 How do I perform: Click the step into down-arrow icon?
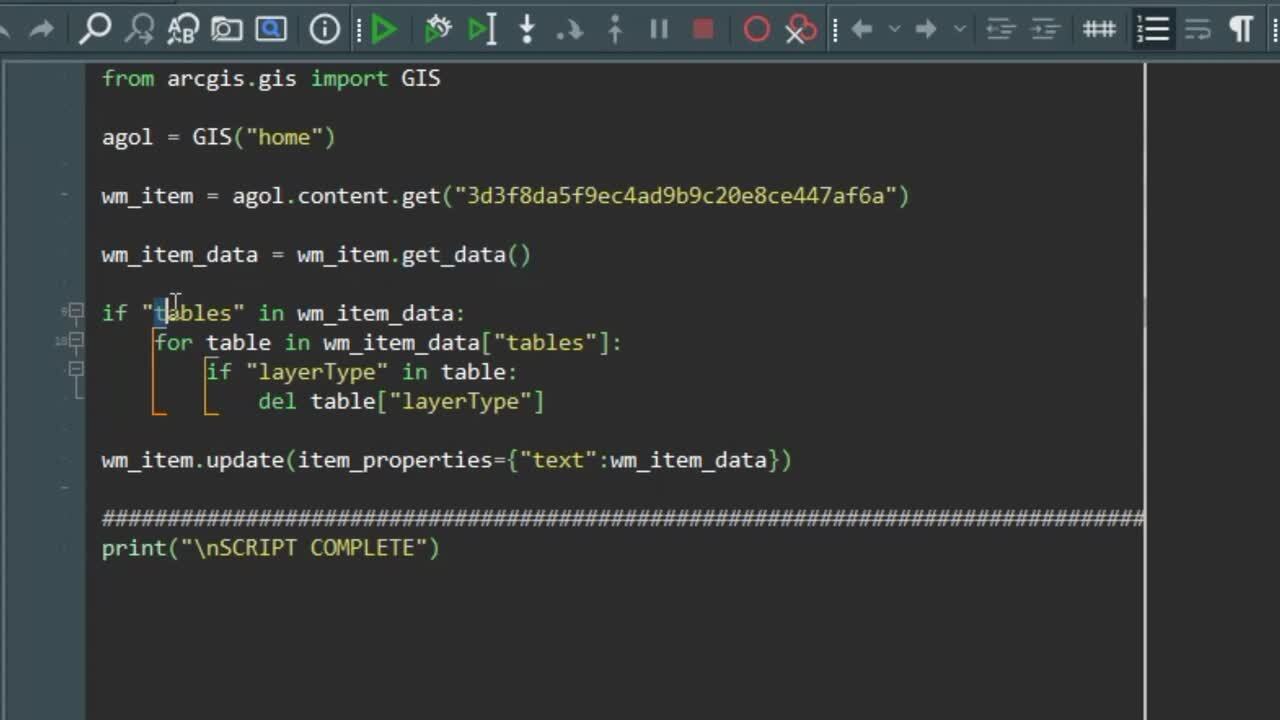527,30
